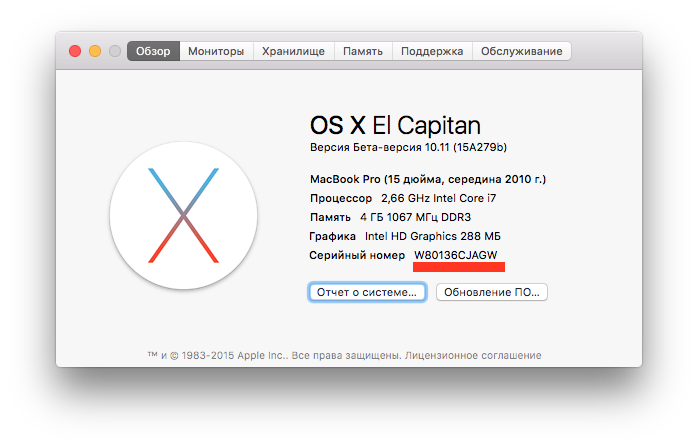Click the MacBook Pro model line

pyautogui.click(x=428, y=179)
